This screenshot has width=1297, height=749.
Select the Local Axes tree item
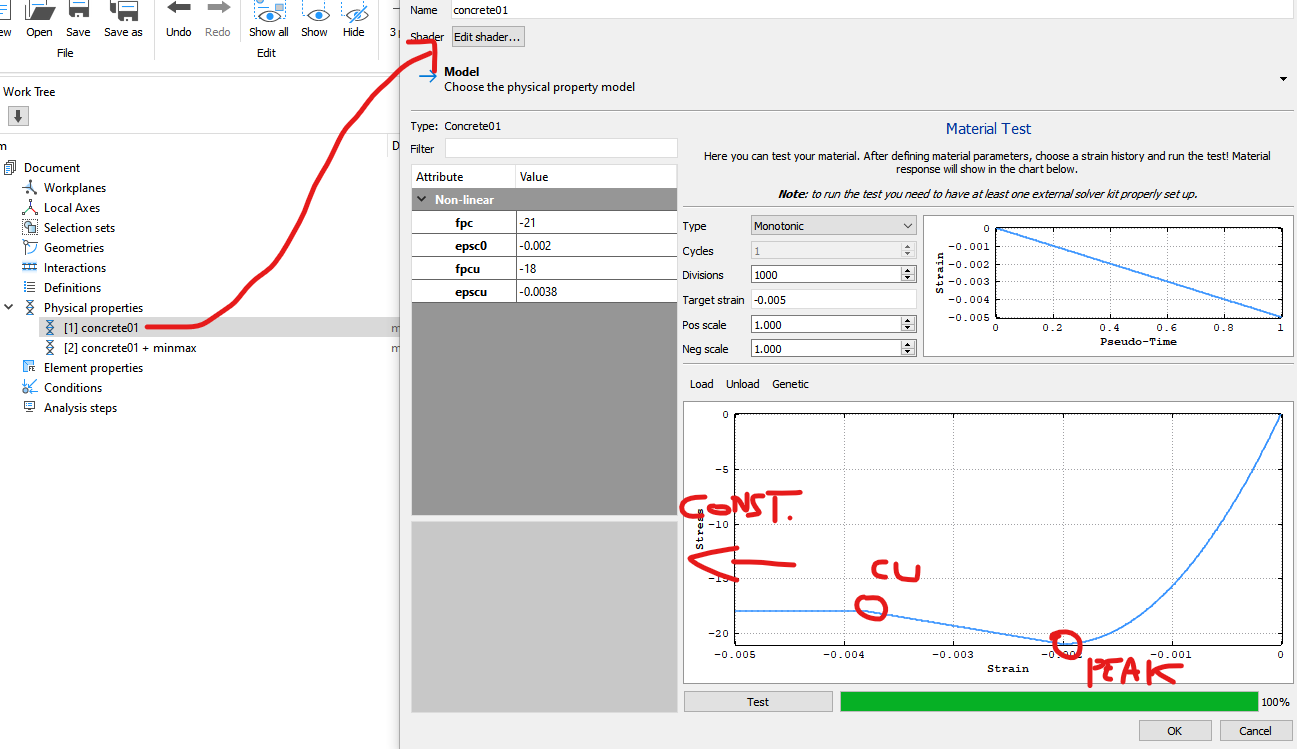coord(72,208)
